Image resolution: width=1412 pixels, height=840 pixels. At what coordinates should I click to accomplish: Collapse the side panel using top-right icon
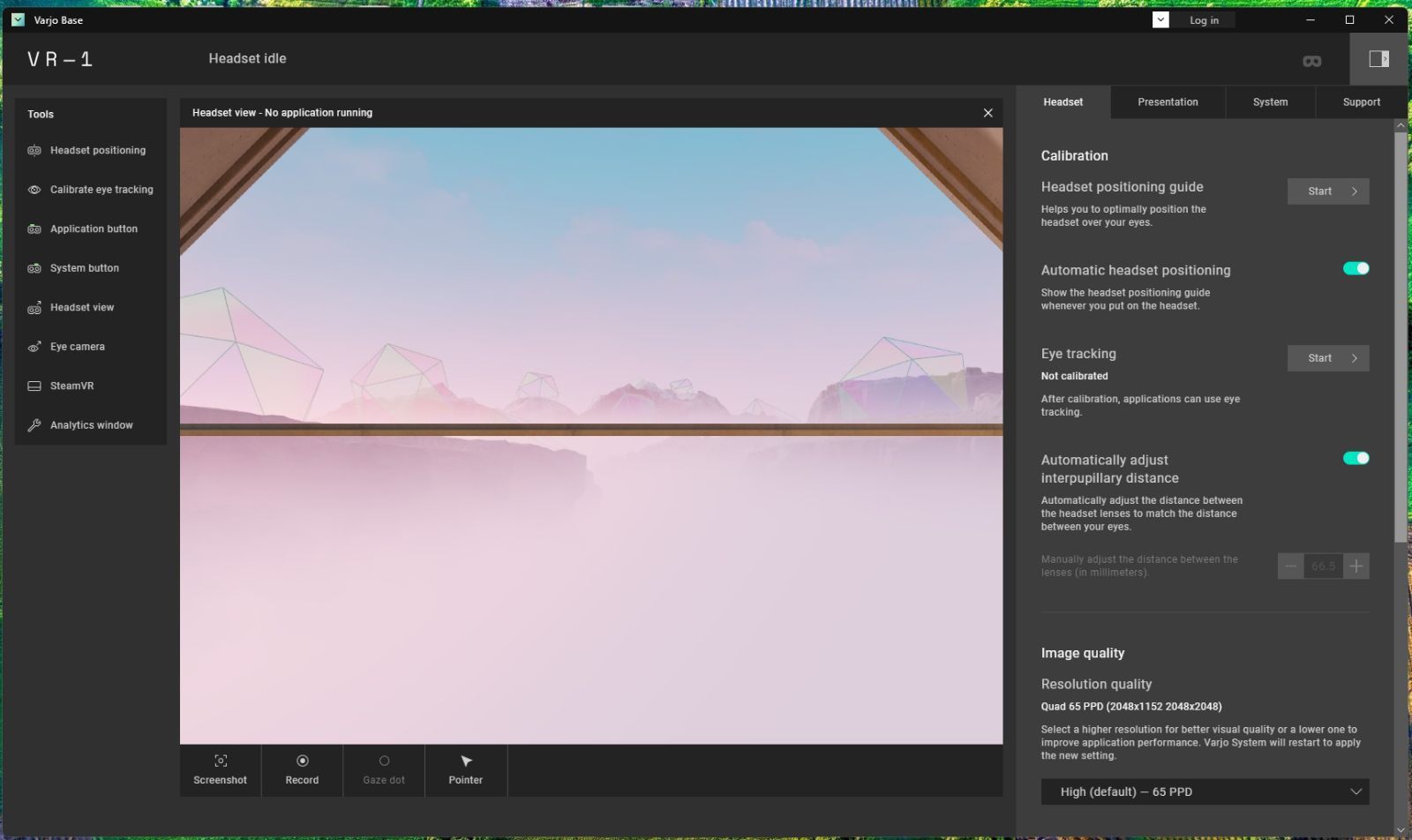(x=1378, y=59)
